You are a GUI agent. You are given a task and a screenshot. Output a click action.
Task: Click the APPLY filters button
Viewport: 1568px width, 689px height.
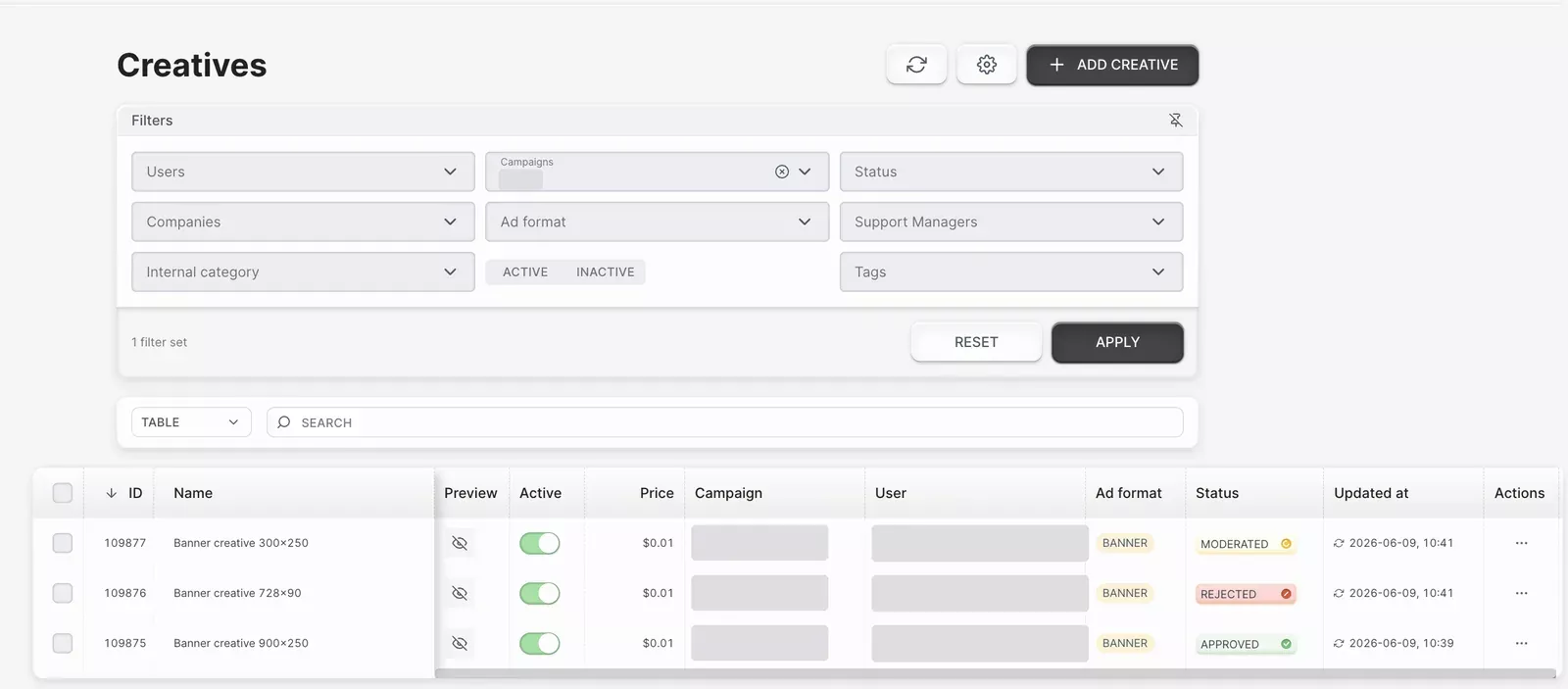[1117, 342]
